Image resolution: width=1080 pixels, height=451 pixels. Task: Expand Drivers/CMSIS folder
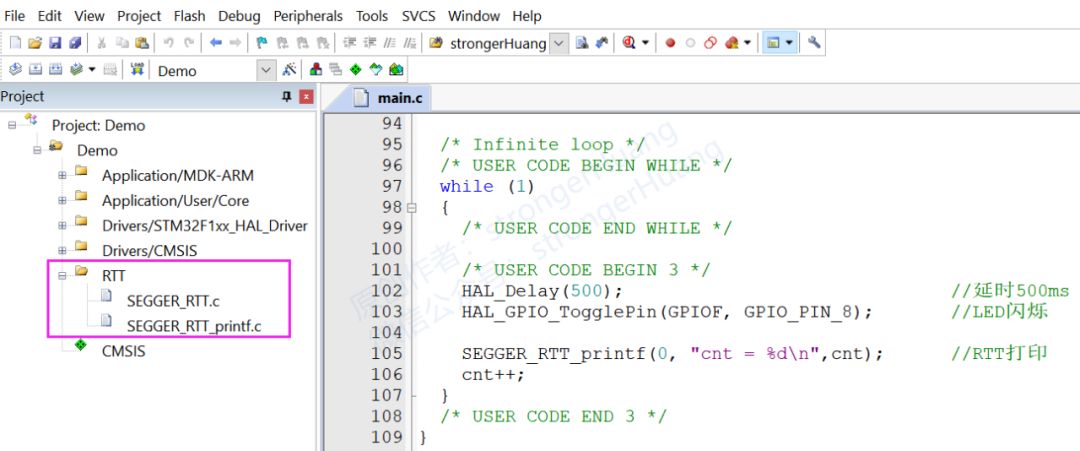[x=63, y=251]
